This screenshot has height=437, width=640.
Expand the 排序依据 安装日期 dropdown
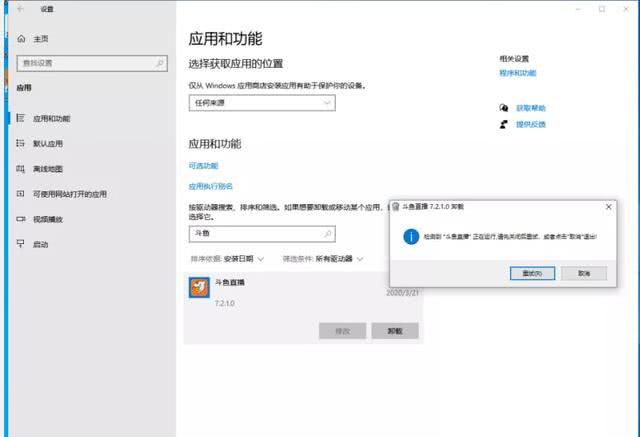pyautogui.click(x=227, y=259)
